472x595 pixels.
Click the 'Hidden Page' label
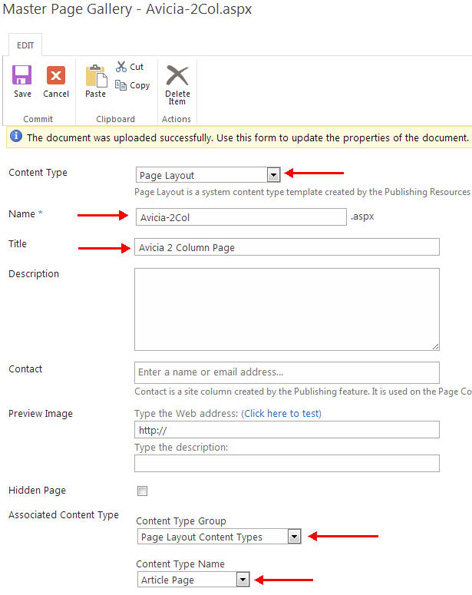(37, 490)
